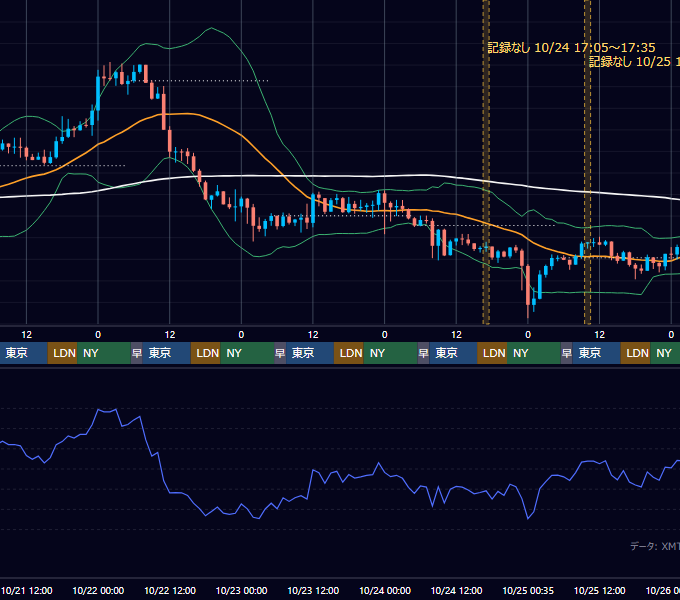Select the NY session spanning 10/23 00:00
Image resolution: width=680 pixels, height=600 pixels.
(x=247, y=353)
